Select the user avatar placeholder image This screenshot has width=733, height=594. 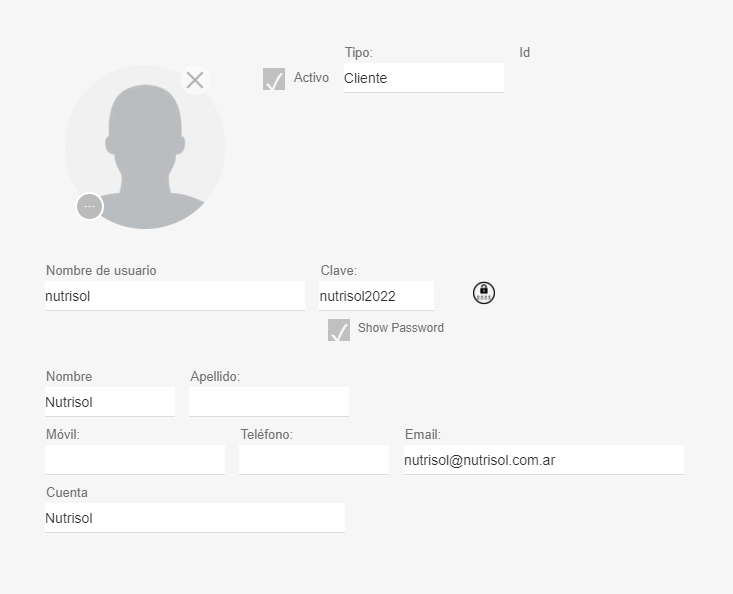[x=145, y=147]
